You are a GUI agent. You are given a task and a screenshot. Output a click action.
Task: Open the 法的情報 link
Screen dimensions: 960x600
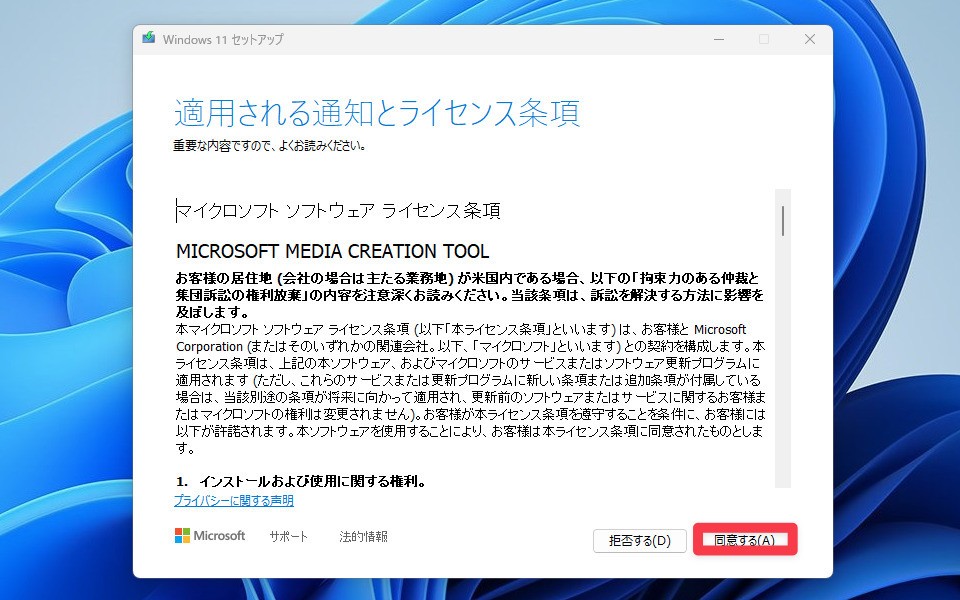coord(364,536)
